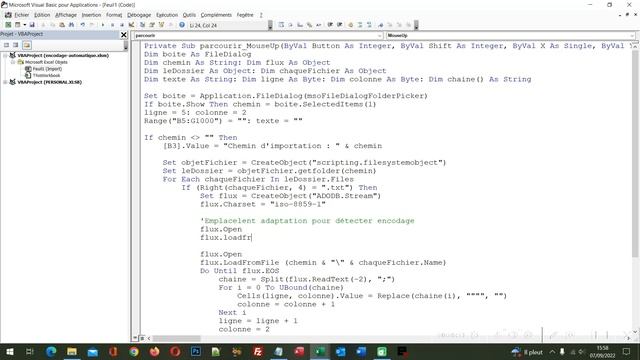The image size is (640, 360).
Task: Click the Project Explorer toolbar icon
Action: 142,25
